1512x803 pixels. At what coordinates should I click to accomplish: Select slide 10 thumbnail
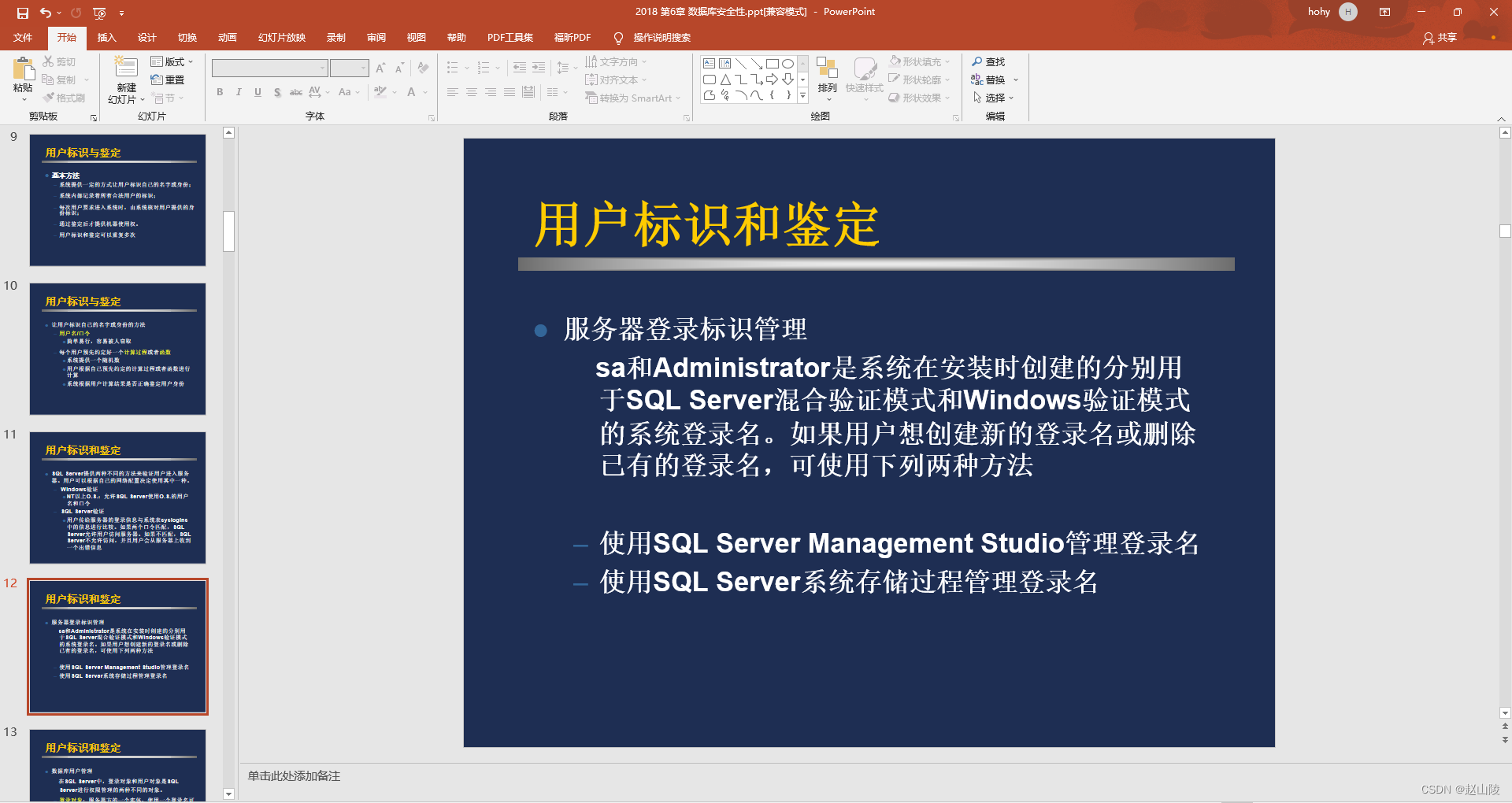117,349
